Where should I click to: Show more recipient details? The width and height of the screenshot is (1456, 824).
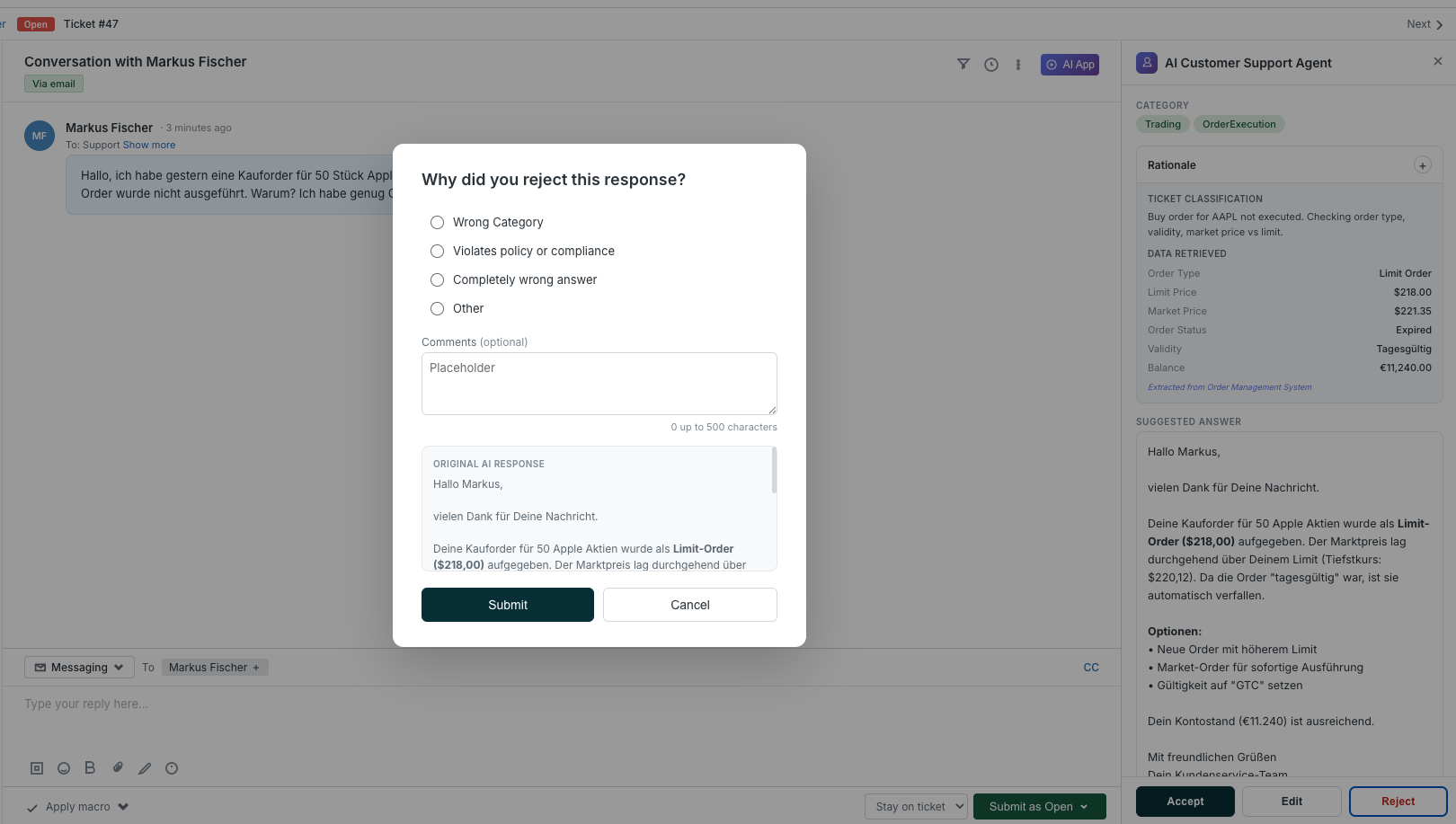[149, 144]
